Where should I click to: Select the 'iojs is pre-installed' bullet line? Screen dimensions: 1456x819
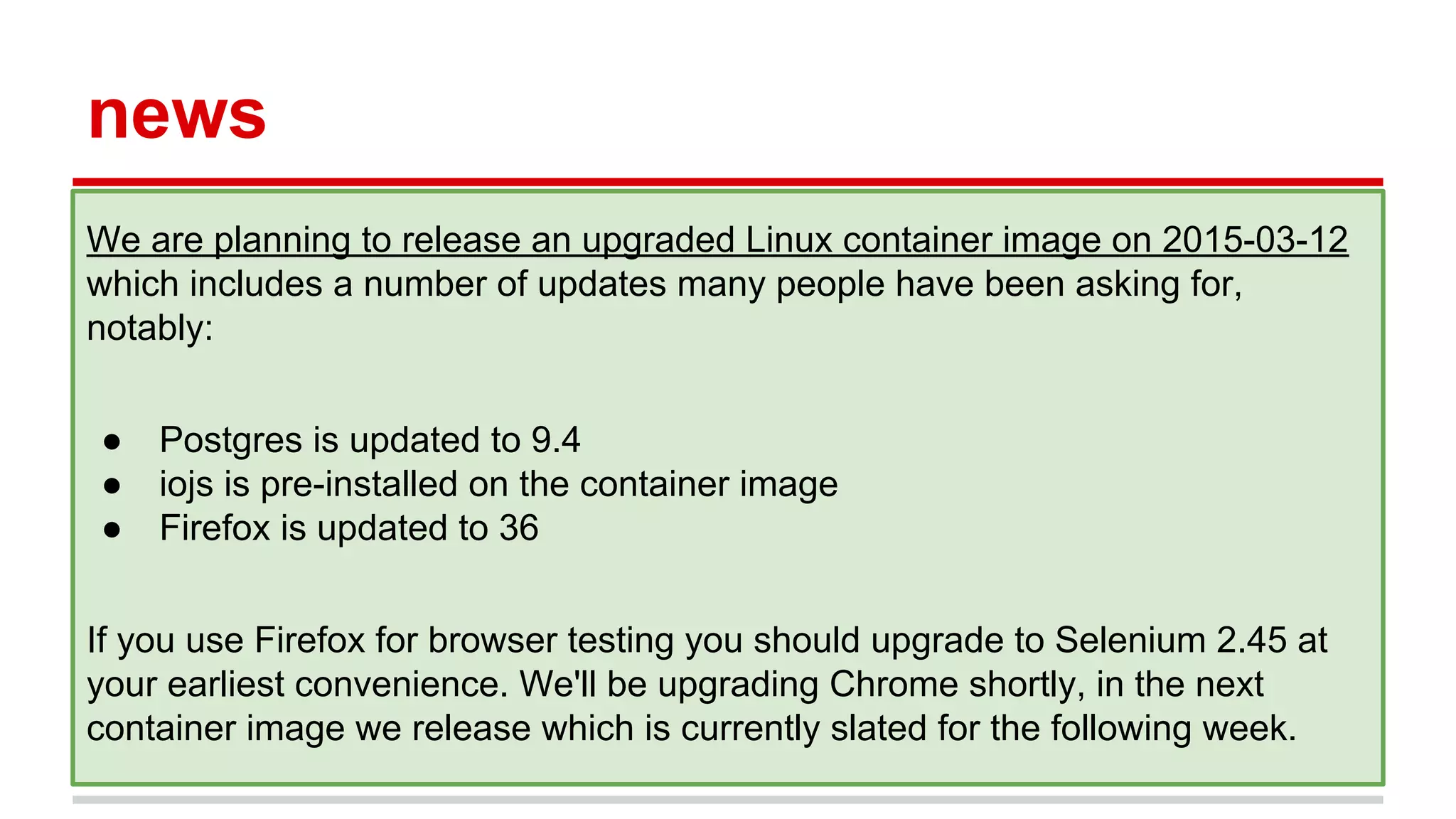pos(498,484)
